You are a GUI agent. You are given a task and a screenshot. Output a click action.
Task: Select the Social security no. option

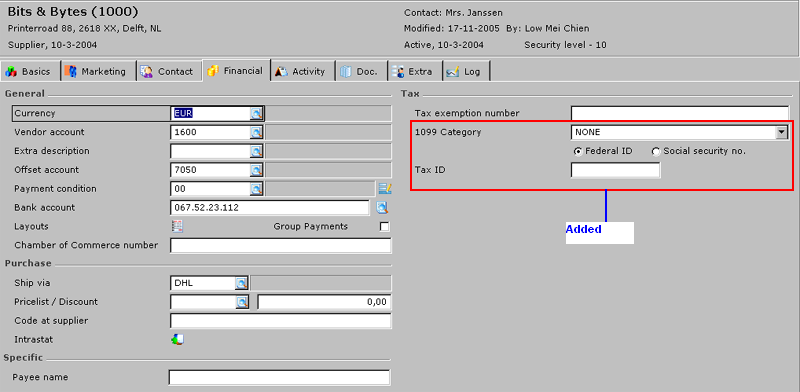[x=656, y=152]
